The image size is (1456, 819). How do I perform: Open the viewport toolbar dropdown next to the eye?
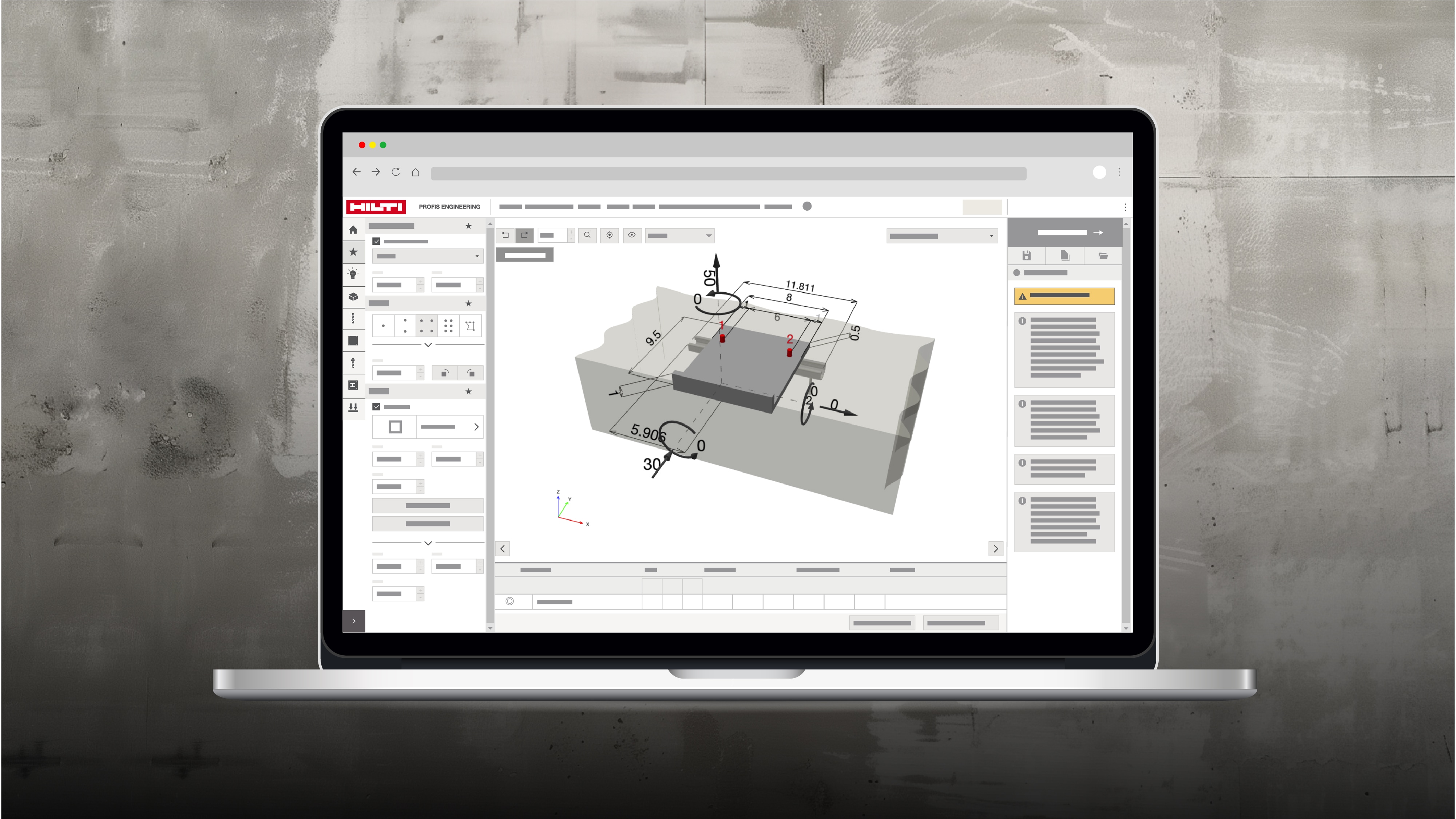(x=679, y=235)
